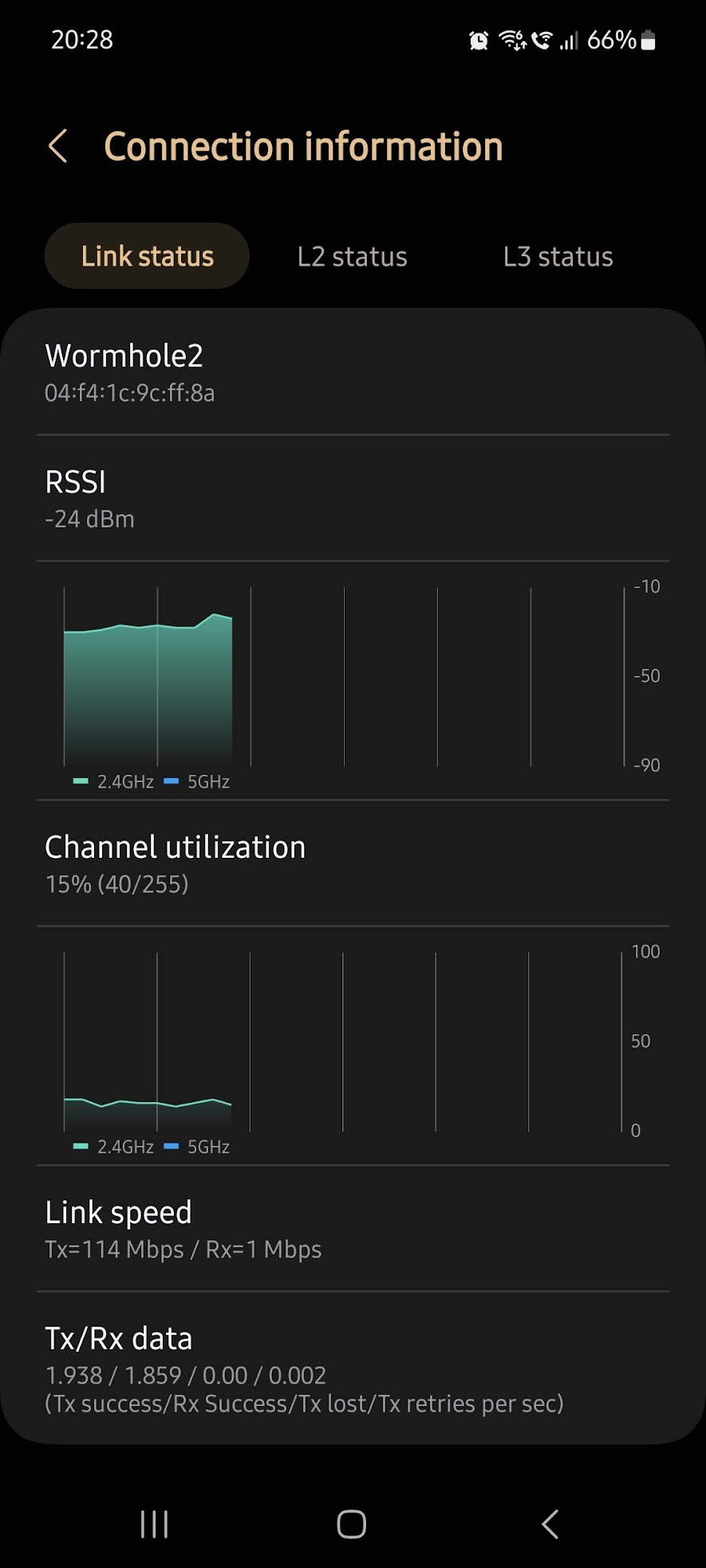The height and width of the screenshot is (1568, 706).
Task: Switch to the L2 status tab
Action: [x=352, y=256]
